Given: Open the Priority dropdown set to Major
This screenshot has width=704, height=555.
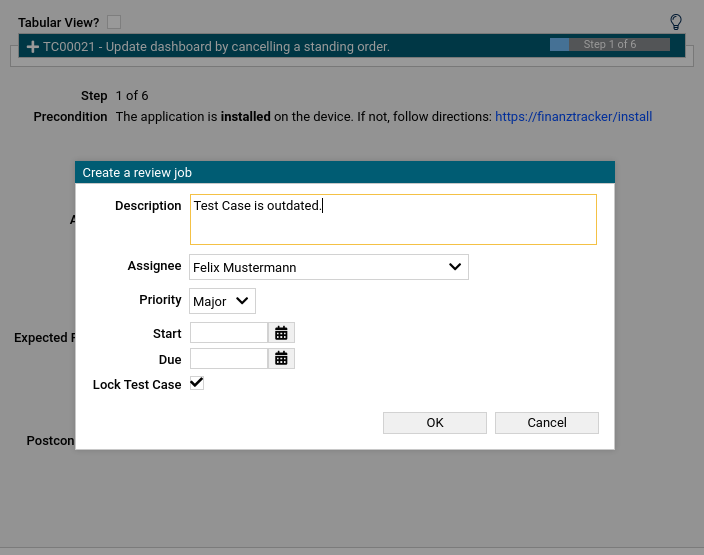Looking at the screenshot, I should pos(222,301).
